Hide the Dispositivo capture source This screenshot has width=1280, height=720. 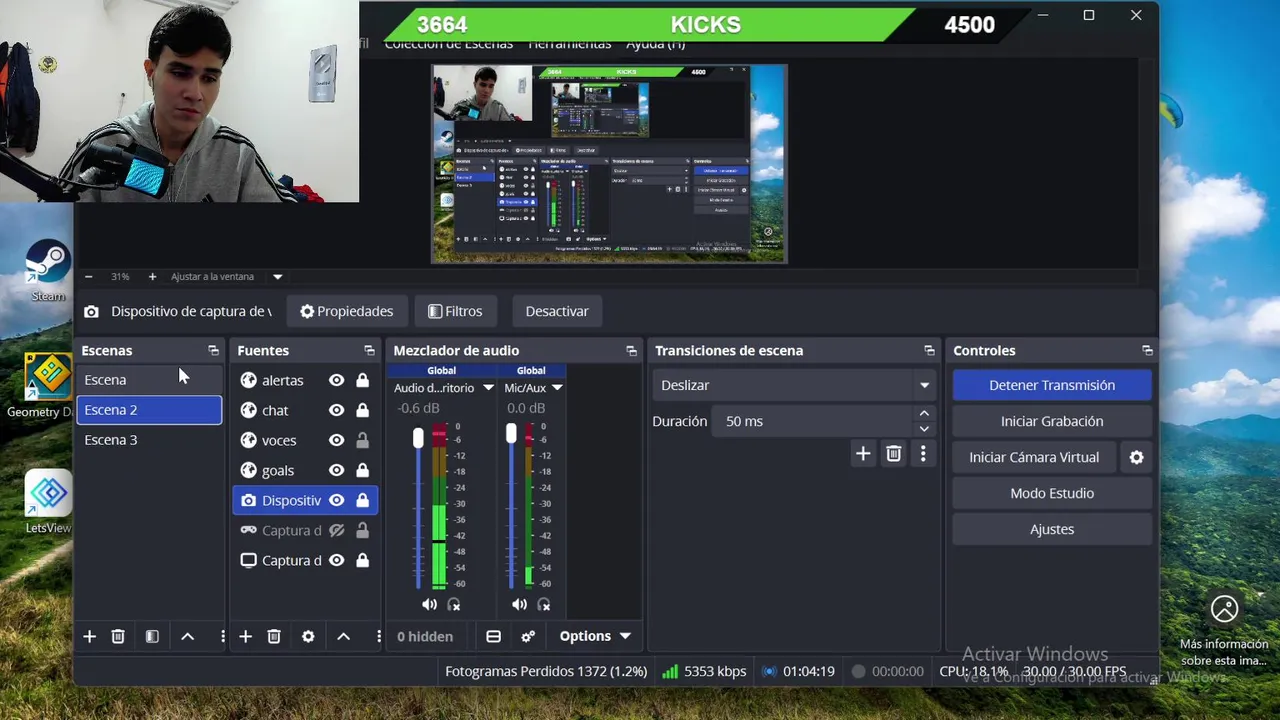click(336, 500)
